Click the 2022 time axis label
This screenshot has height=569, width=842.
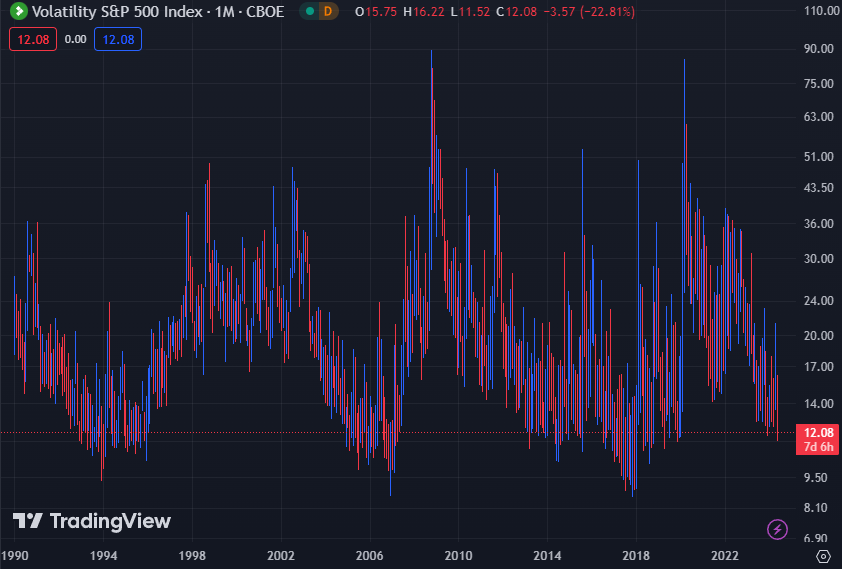click(725, 556)
